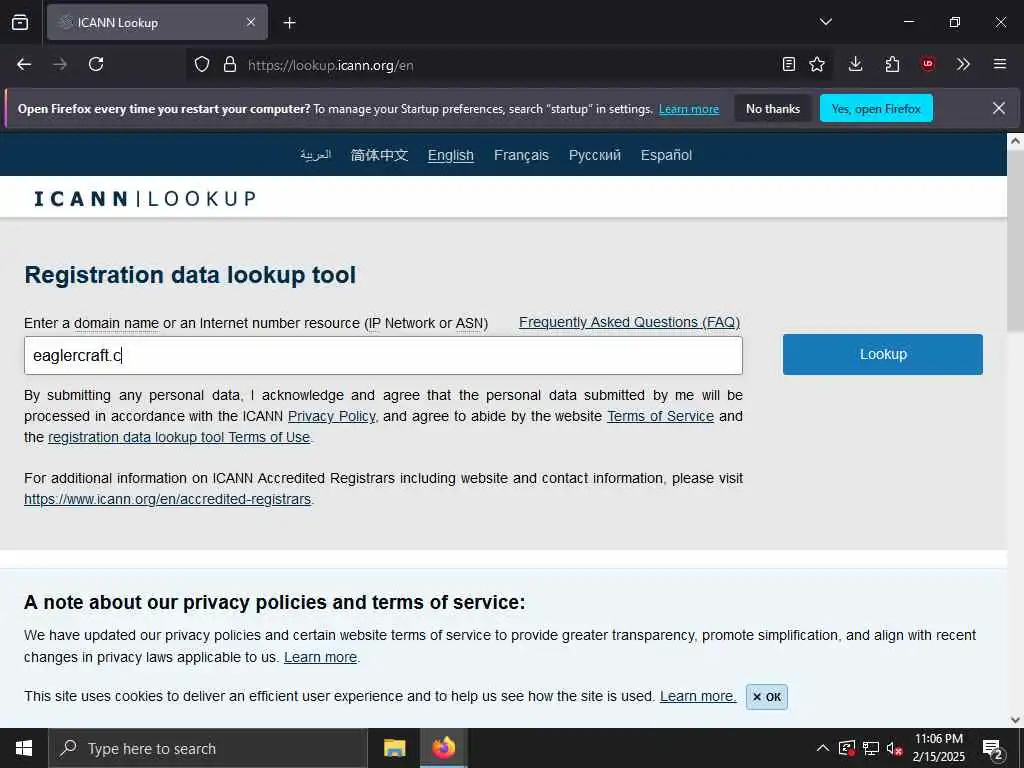The height and width of the screenshot is (768, 1024).
Task: Open File Explorer from taskbar
Action: coord(394,748)
